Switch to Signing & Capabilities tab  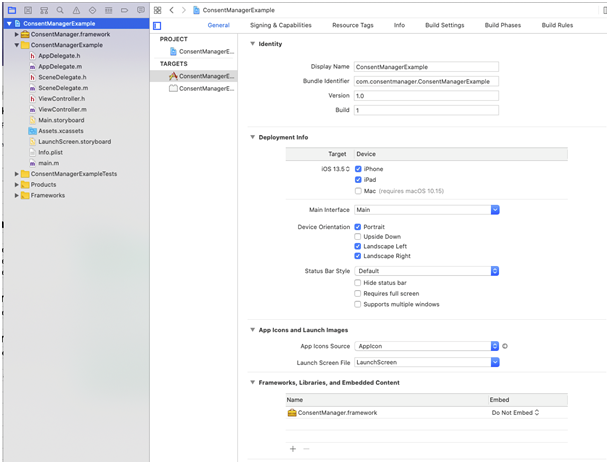(281, 25)
